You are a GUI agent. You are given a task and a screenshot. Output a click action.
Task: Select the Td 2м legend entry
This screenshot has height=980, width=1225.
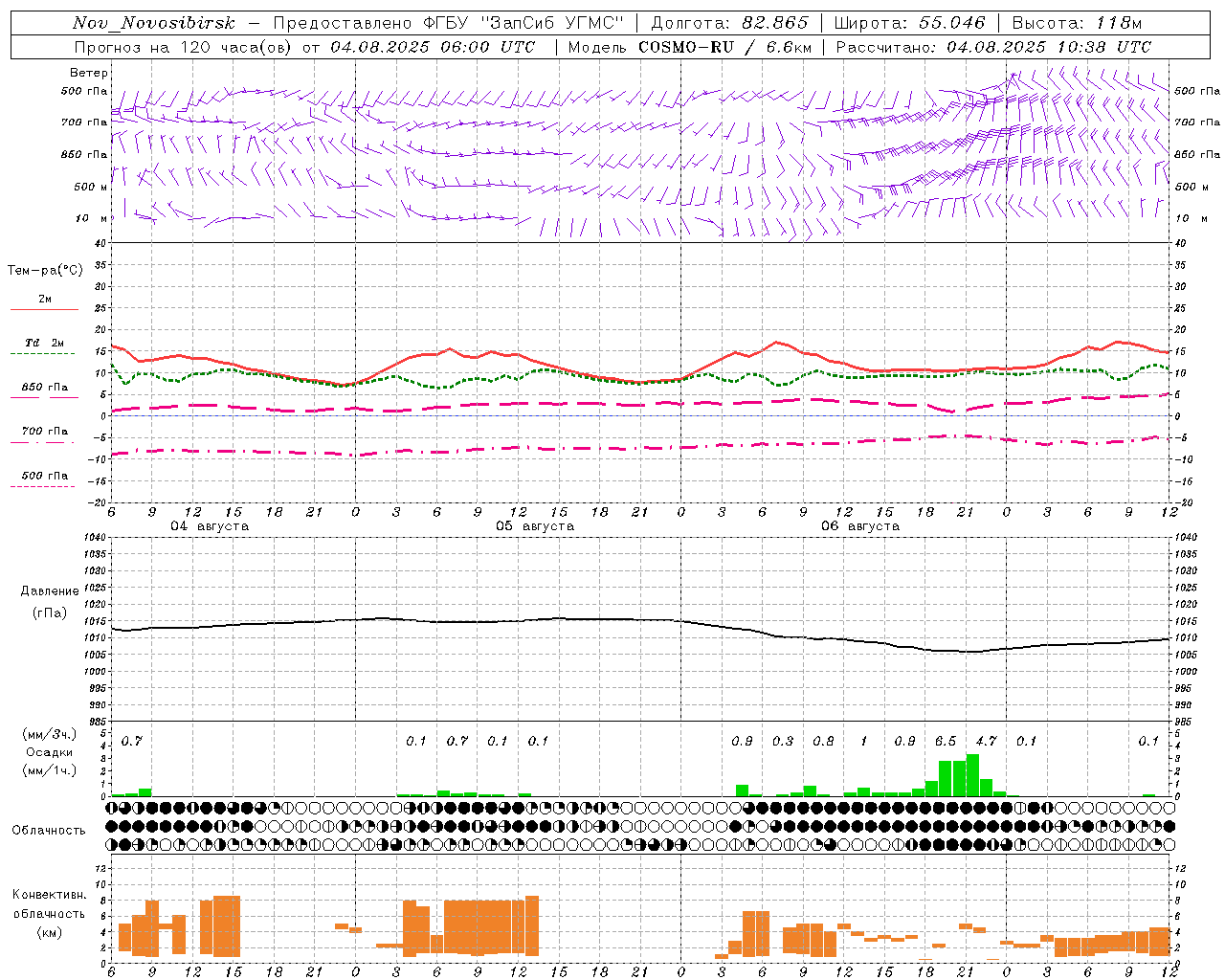44,343
